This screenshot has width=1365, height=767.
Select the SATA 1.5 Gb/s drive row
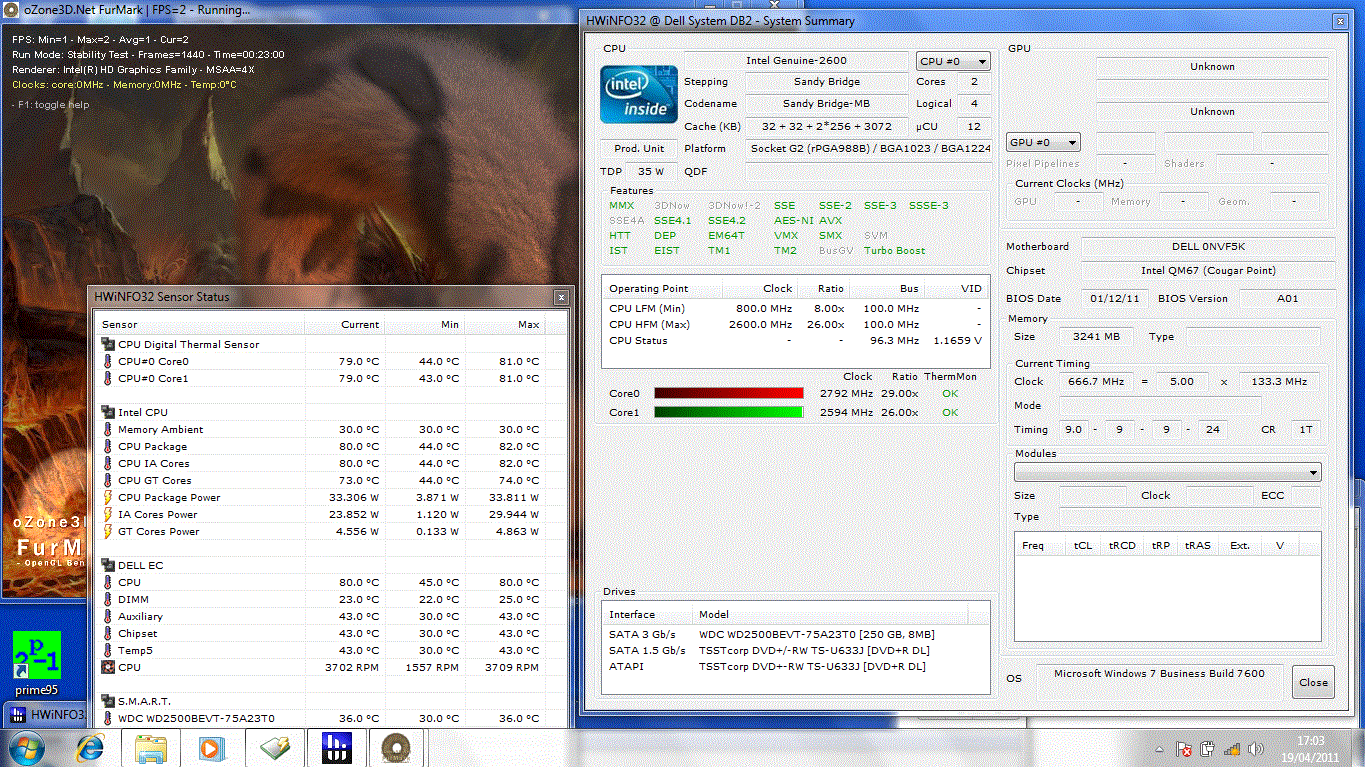tap(796, 650)
